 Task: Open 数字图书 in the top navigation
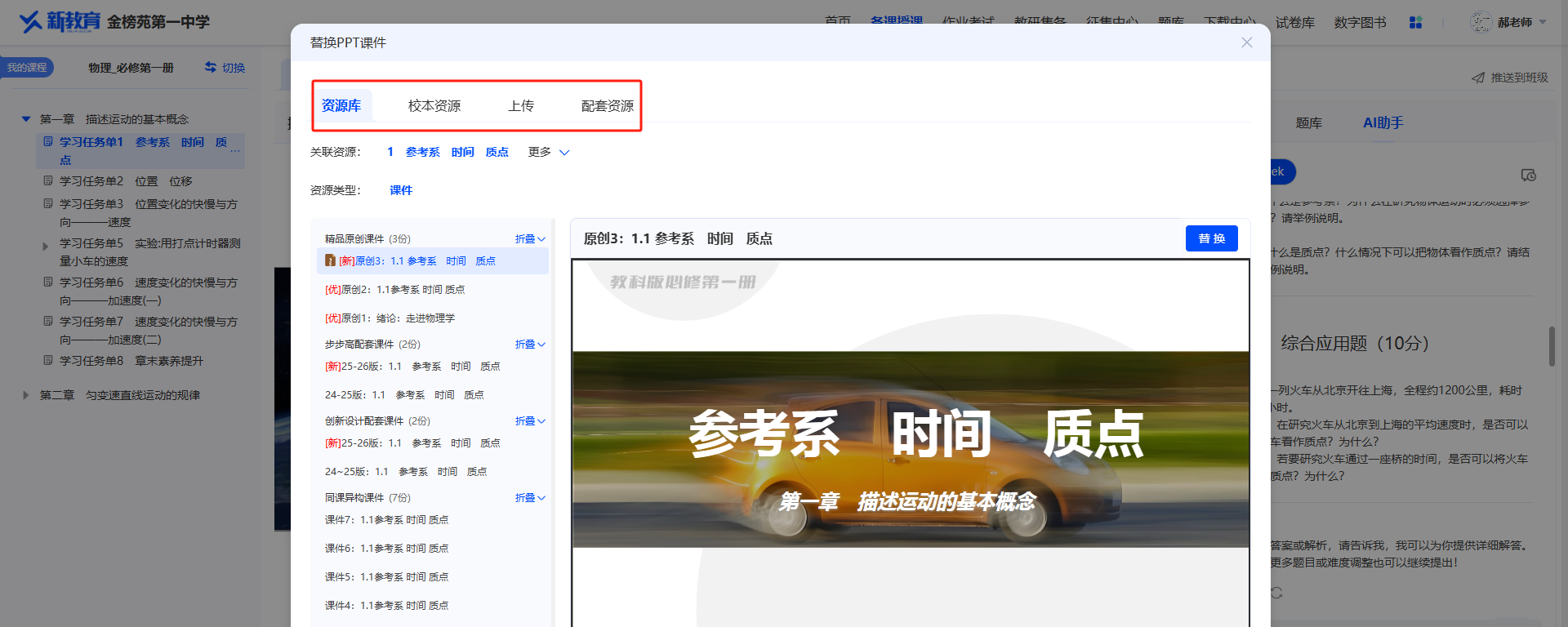pyautogui.click(x=1361, y=23)
